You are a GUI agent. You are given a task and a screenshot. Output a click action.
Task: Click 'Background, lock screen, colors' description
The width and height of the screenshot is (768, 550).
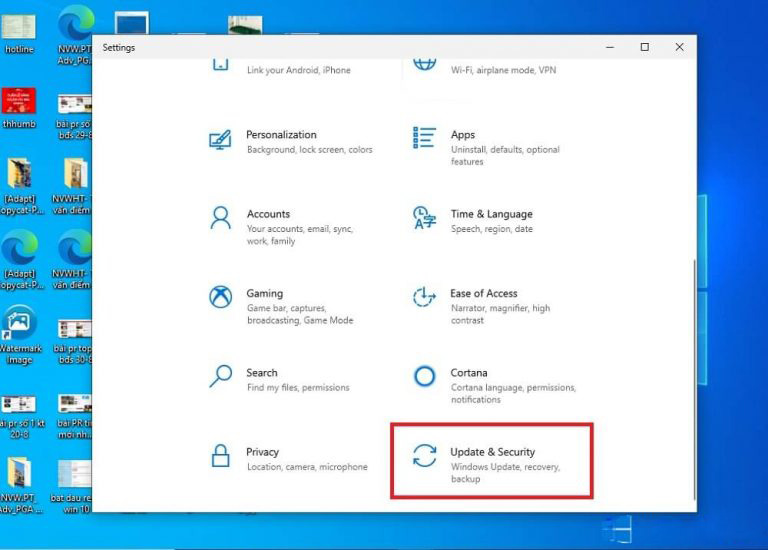310,149
